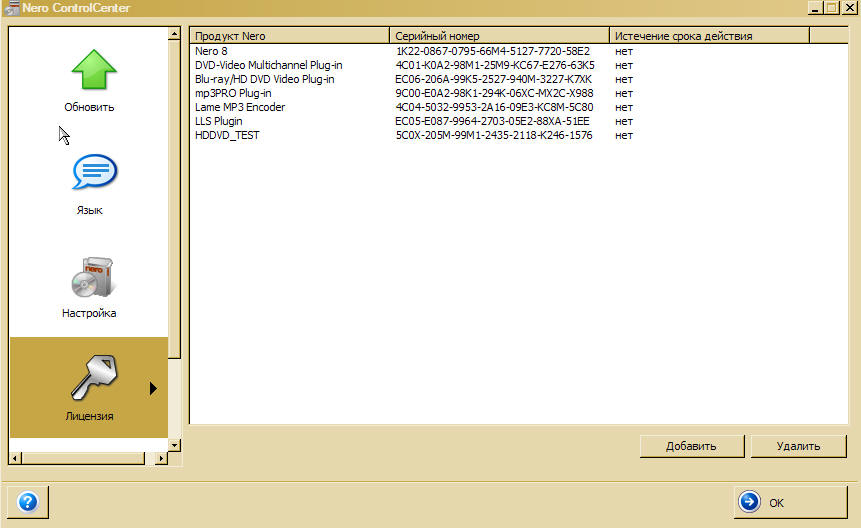Screen dimensions: 861x528
Task: Minimize the Nero ControlCenter window
Action: tap(815, 8)
